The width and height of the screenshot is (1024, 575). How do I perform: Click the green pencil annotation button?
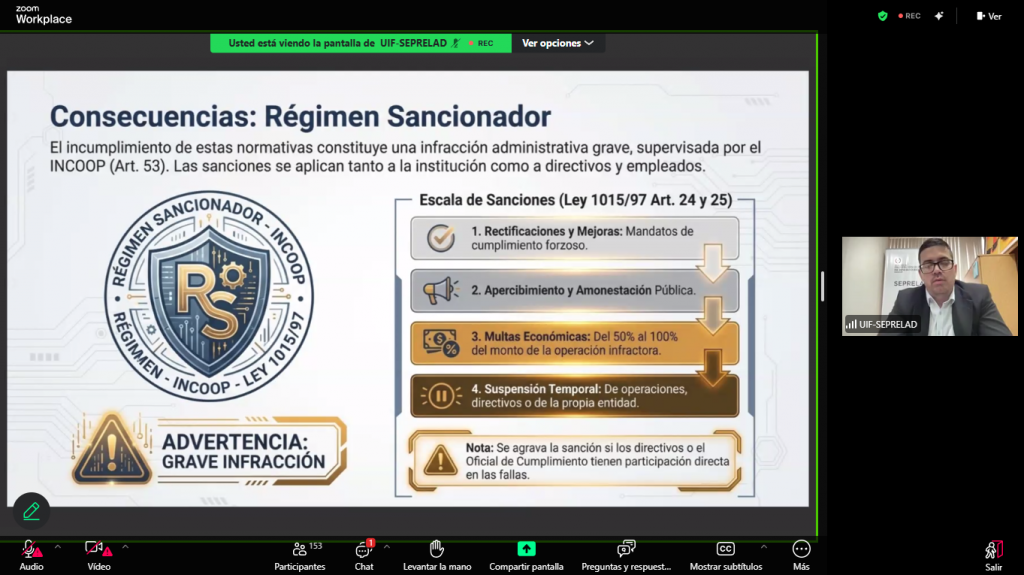click(x=31, y=511)
